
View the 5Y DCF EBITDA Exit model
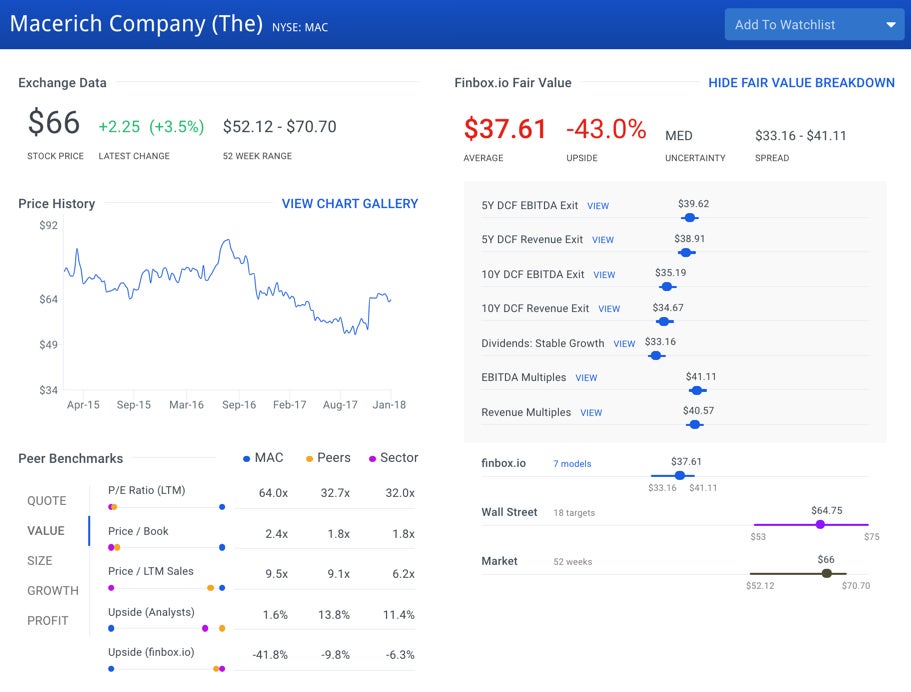coord(598,206)
